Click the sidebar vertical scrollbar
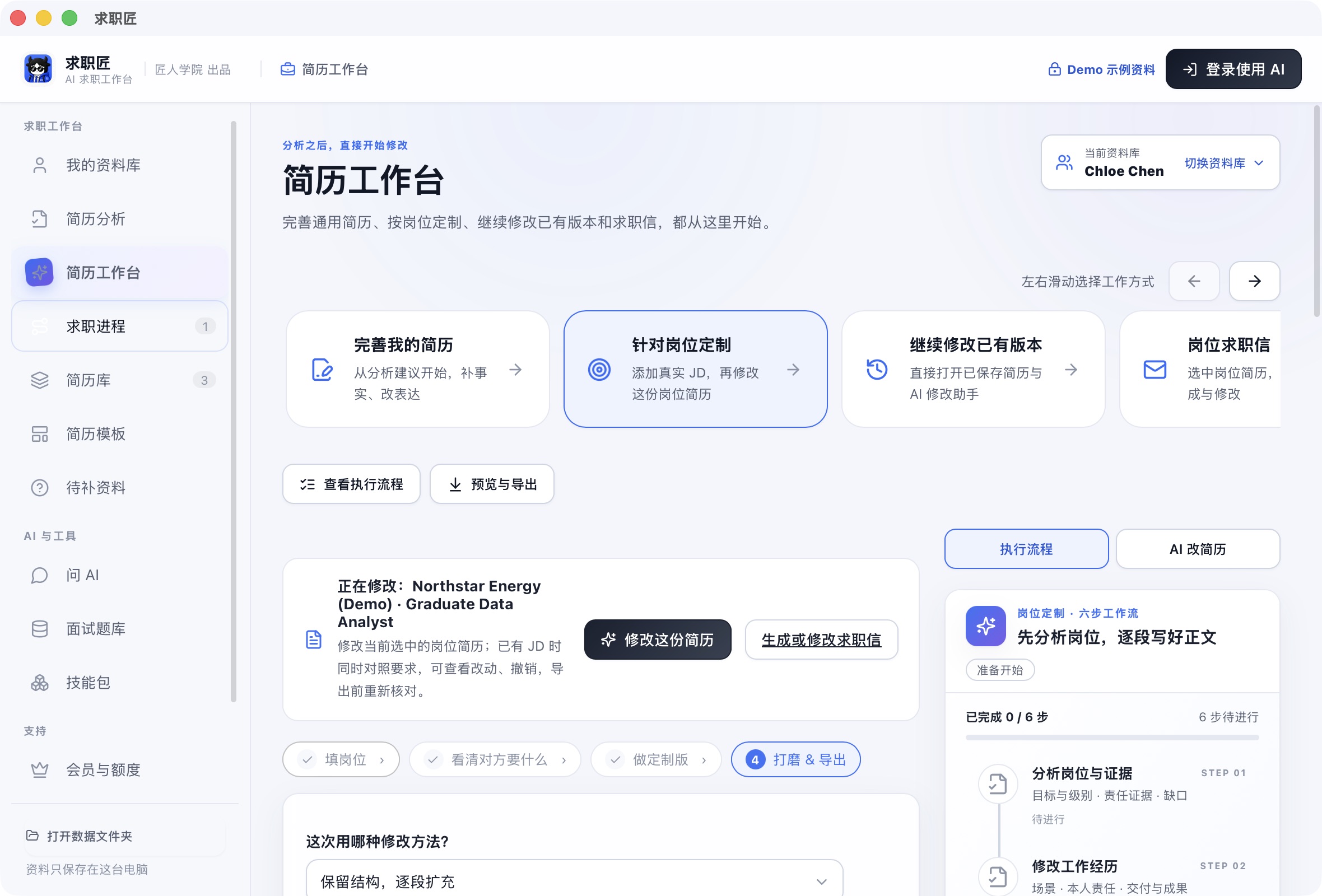 [x=233, y=412]
